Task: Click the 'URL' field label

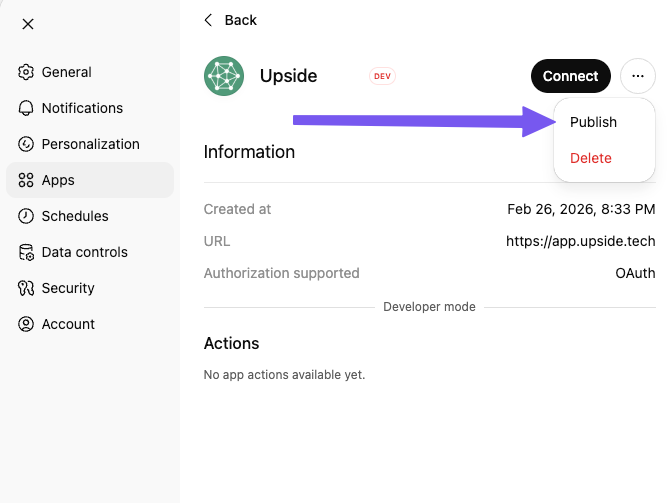Action: click(x=217, y=241)
